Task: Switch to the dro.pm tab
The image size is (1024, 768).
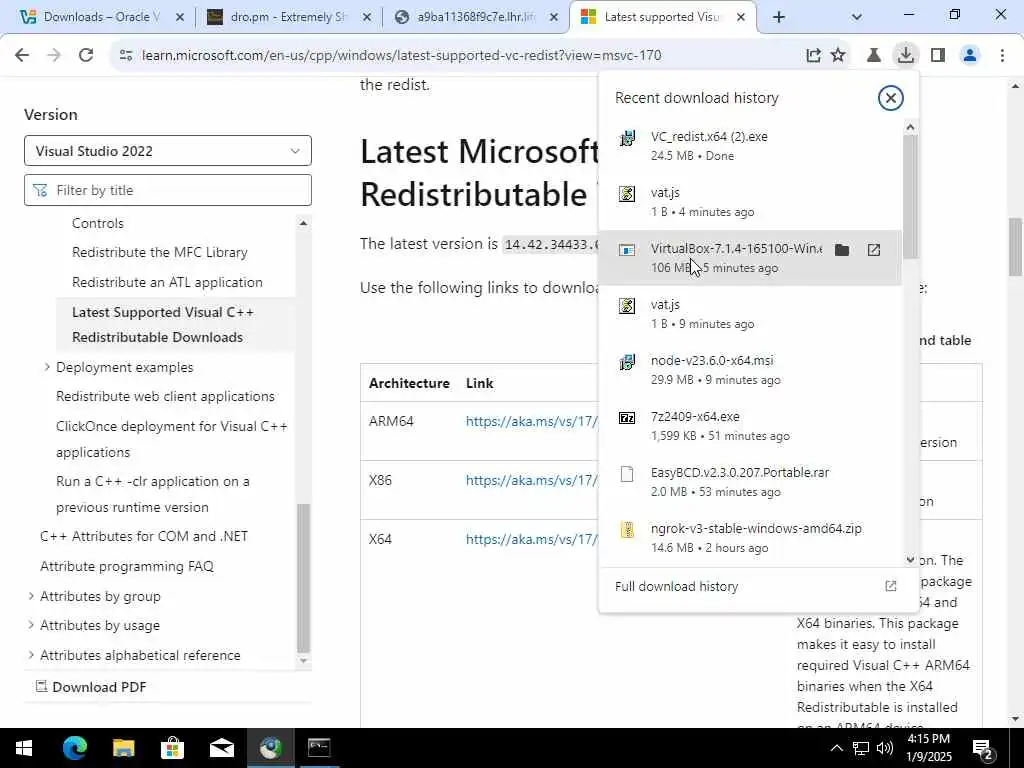Action: pyautogui.click(x=288, y=17)
